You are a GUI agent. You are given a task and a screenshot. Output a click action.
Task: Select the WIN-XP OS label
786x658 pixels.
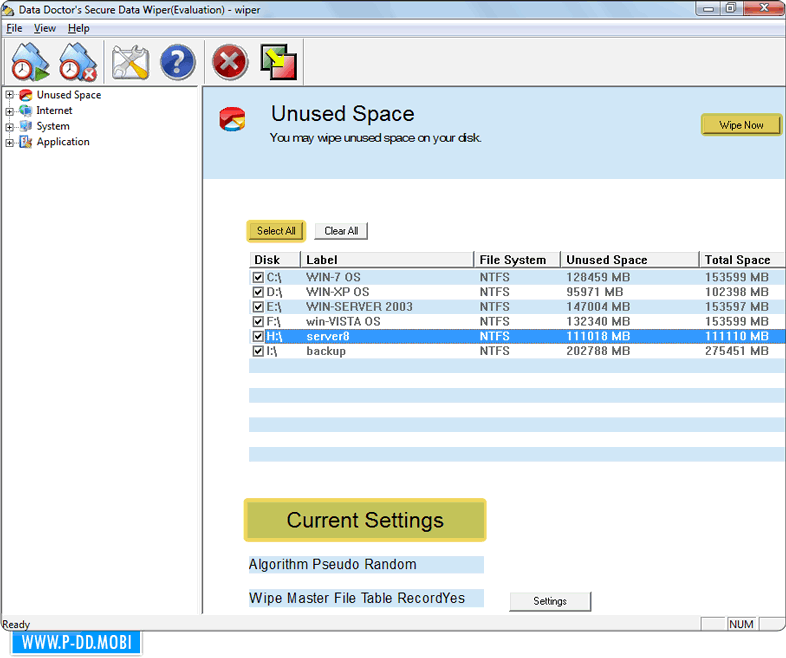(x=338, y=292)
